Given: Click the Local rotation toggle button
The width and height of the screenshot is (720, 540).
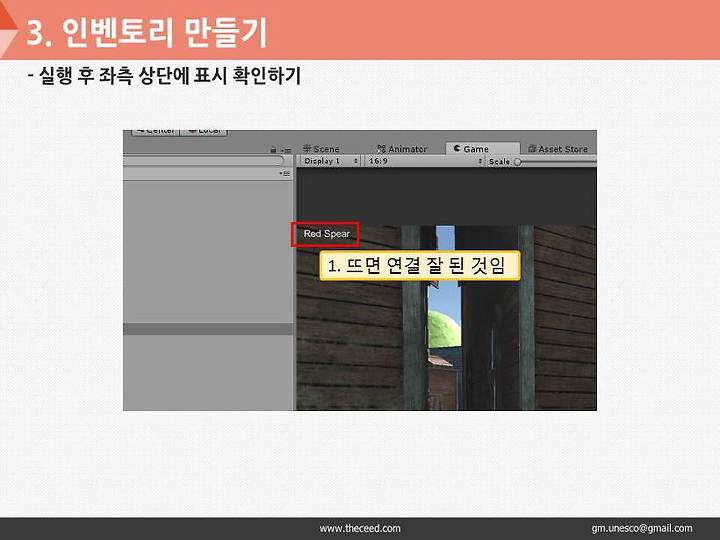Looking at the screenshot, I should [203, 132].
